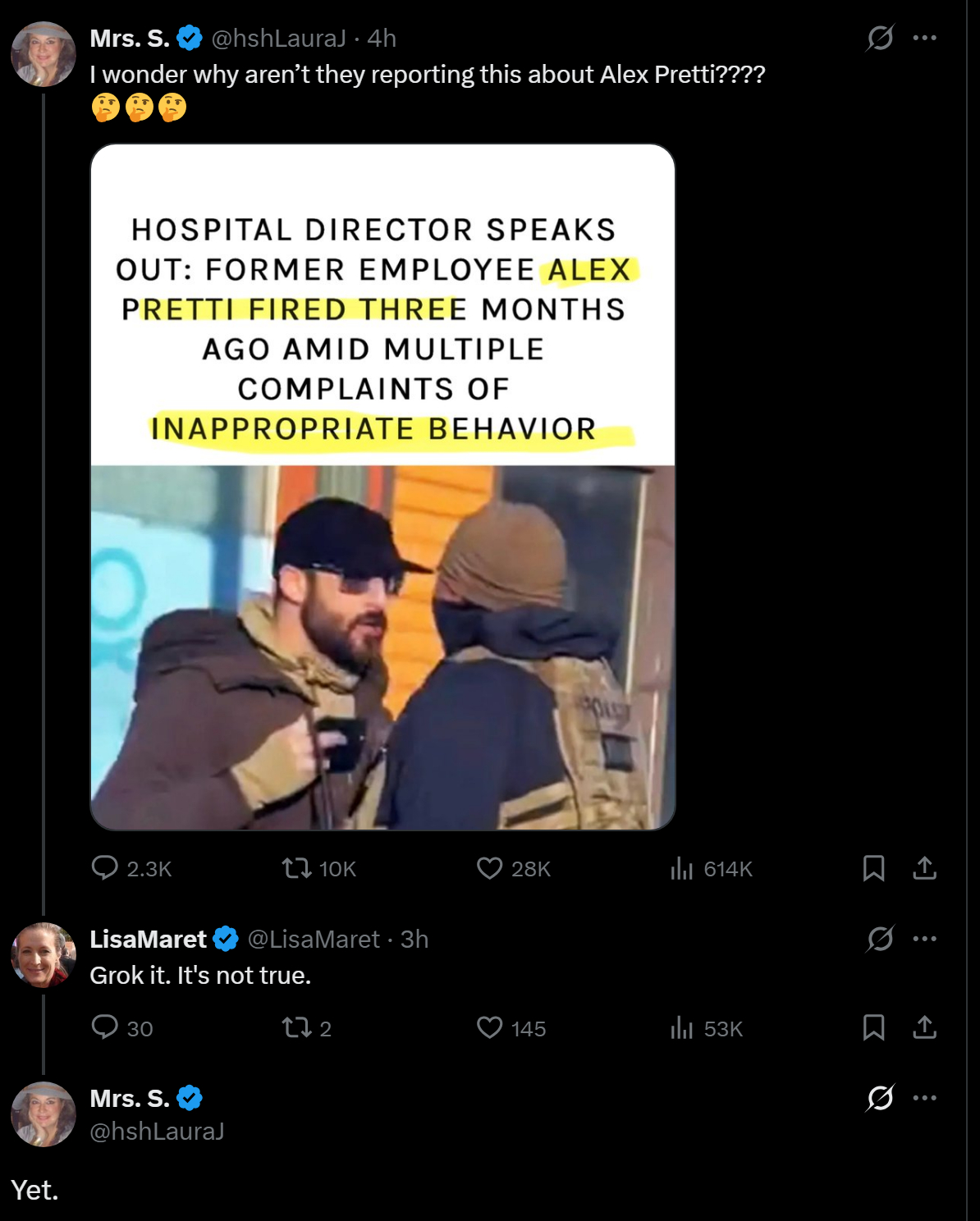Screen dimensions: 980x1221
Task: Open more options on LisaMaret's reply
Action: pyautogui.click(x=925, y=939)
